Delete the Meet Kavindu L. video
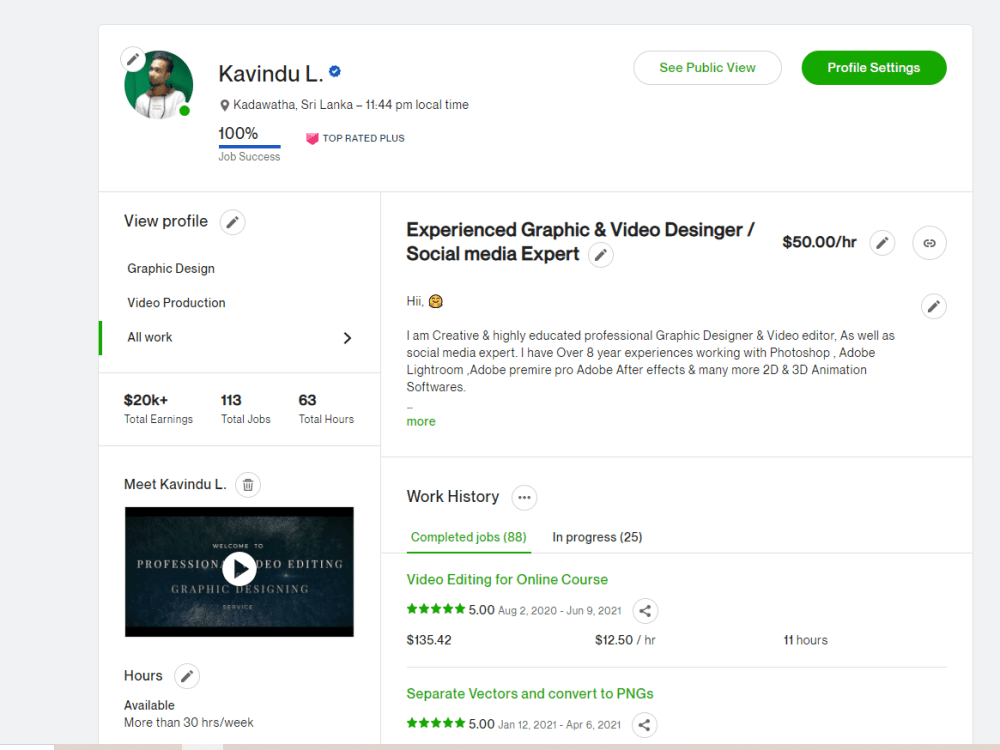1000x750 pixels. coord(248,485)
